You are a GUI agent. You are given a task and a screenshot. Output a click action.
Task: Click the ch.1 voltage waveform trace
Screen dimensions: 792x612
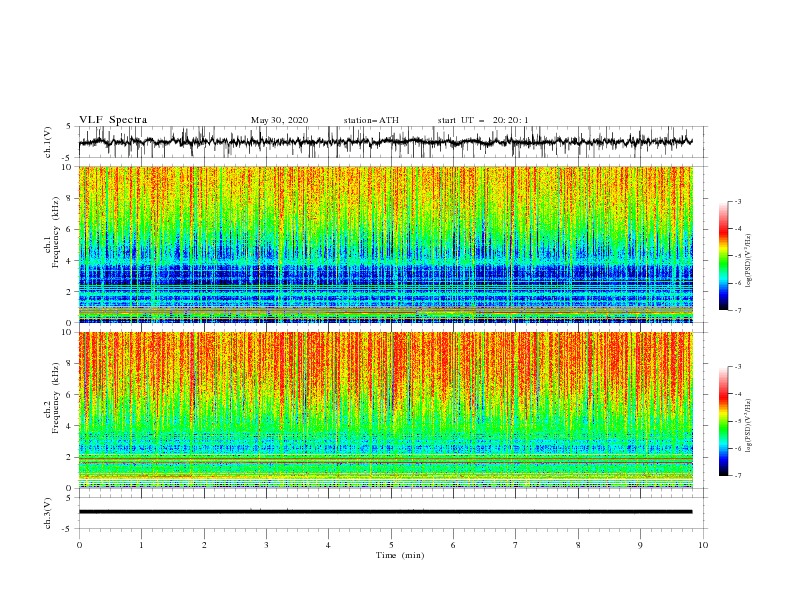385,142
